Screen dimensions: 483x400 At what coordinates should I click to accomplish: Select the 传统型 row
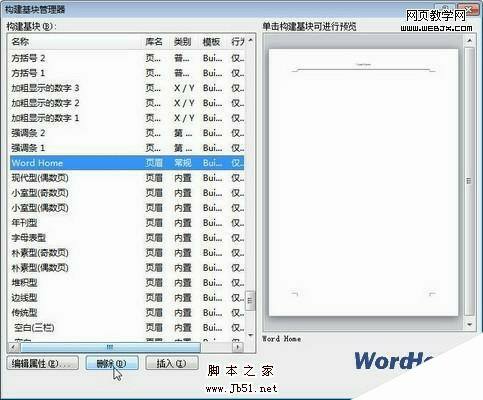pos(127,313)
